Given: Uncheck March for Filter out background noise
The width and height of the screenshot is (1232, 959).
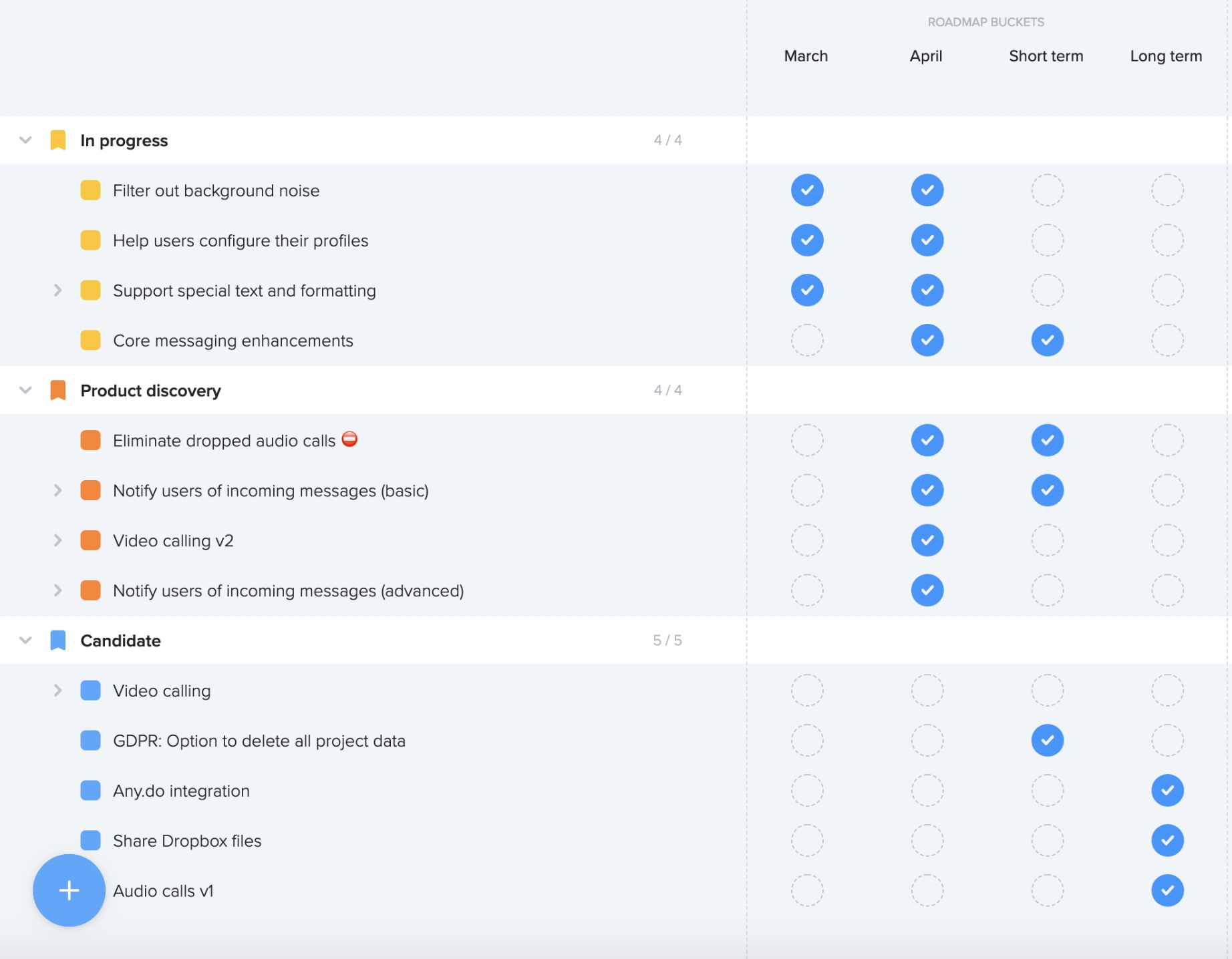Looking at the screenshot, I should [807, 190].
